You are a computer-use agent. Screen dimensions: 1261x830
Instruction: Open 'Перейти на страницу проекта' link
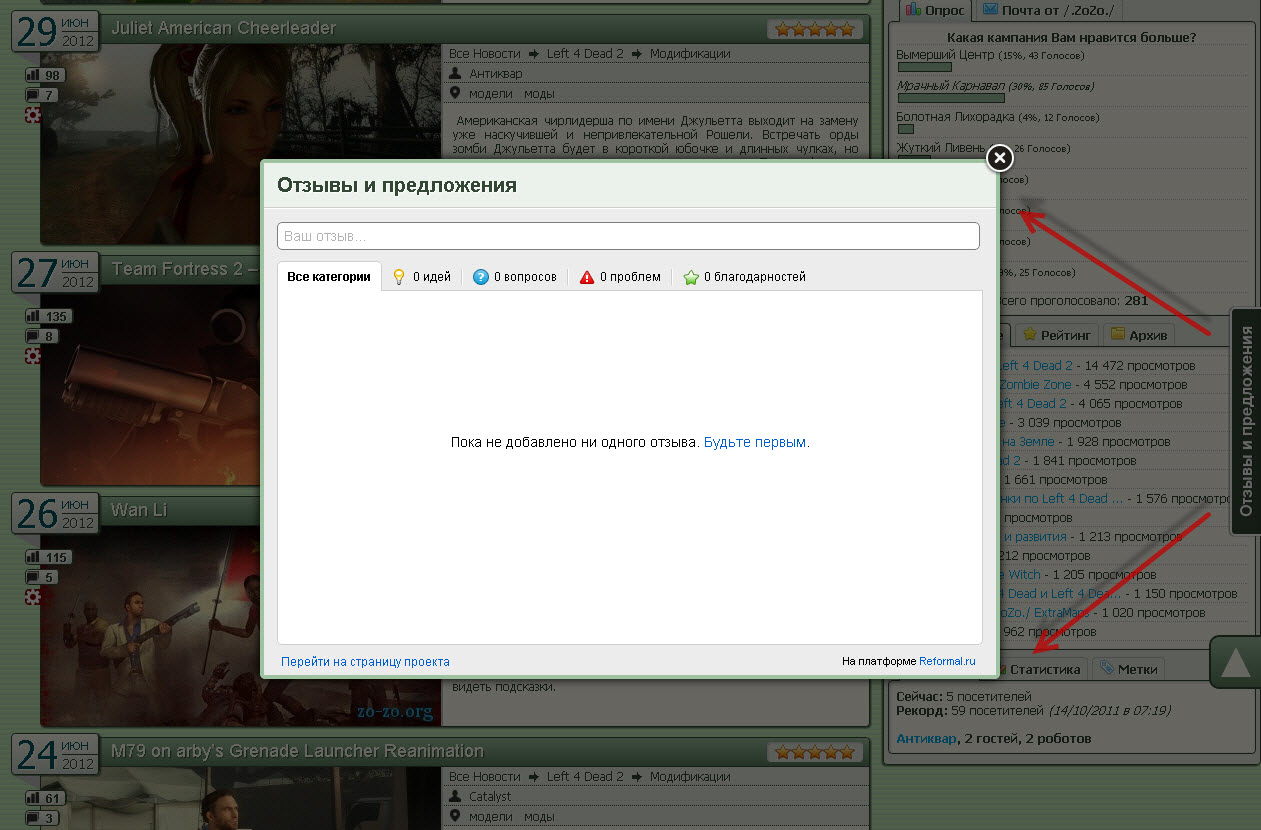coord(365,661)
